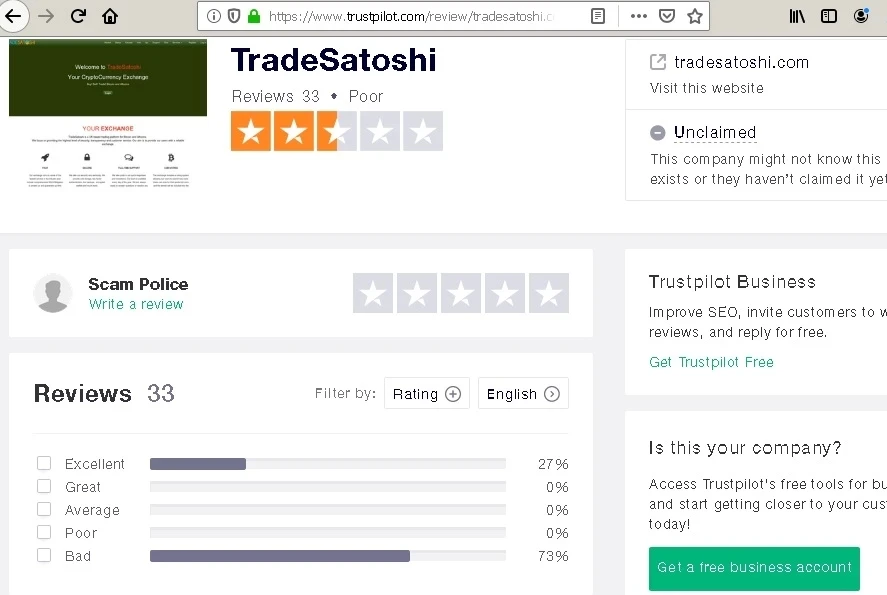Open the TradeSatoshi website screenshot thumbnail
The height and width of the screenshot is (595, 887).
pyautogui.click(x=108, y=113)
